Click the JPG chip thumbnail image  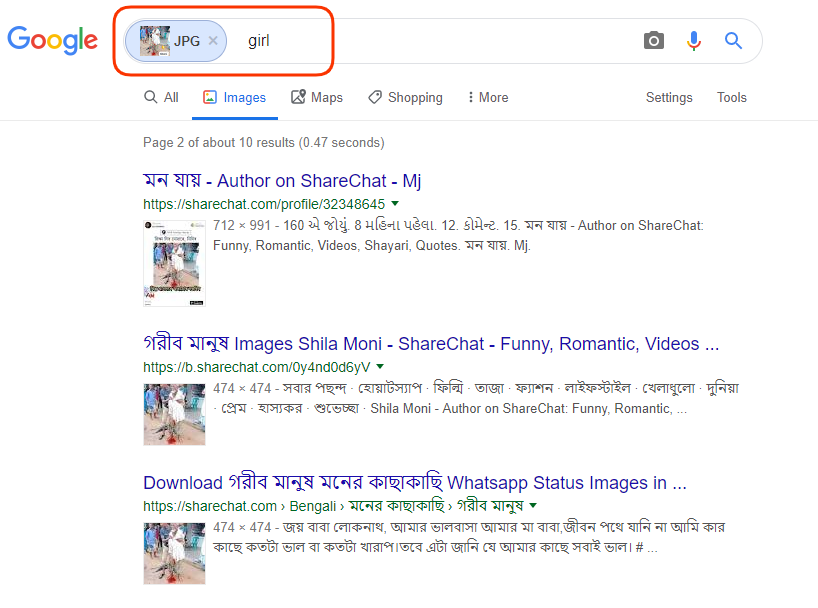(154, 41)
